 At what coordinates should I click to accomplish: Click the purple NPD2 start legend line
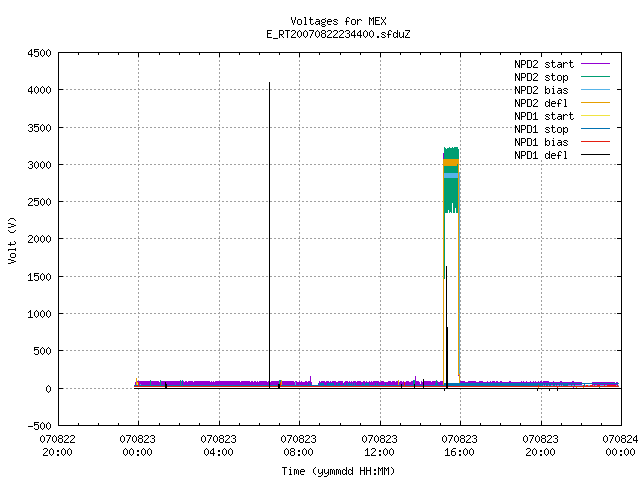[595, 64]
